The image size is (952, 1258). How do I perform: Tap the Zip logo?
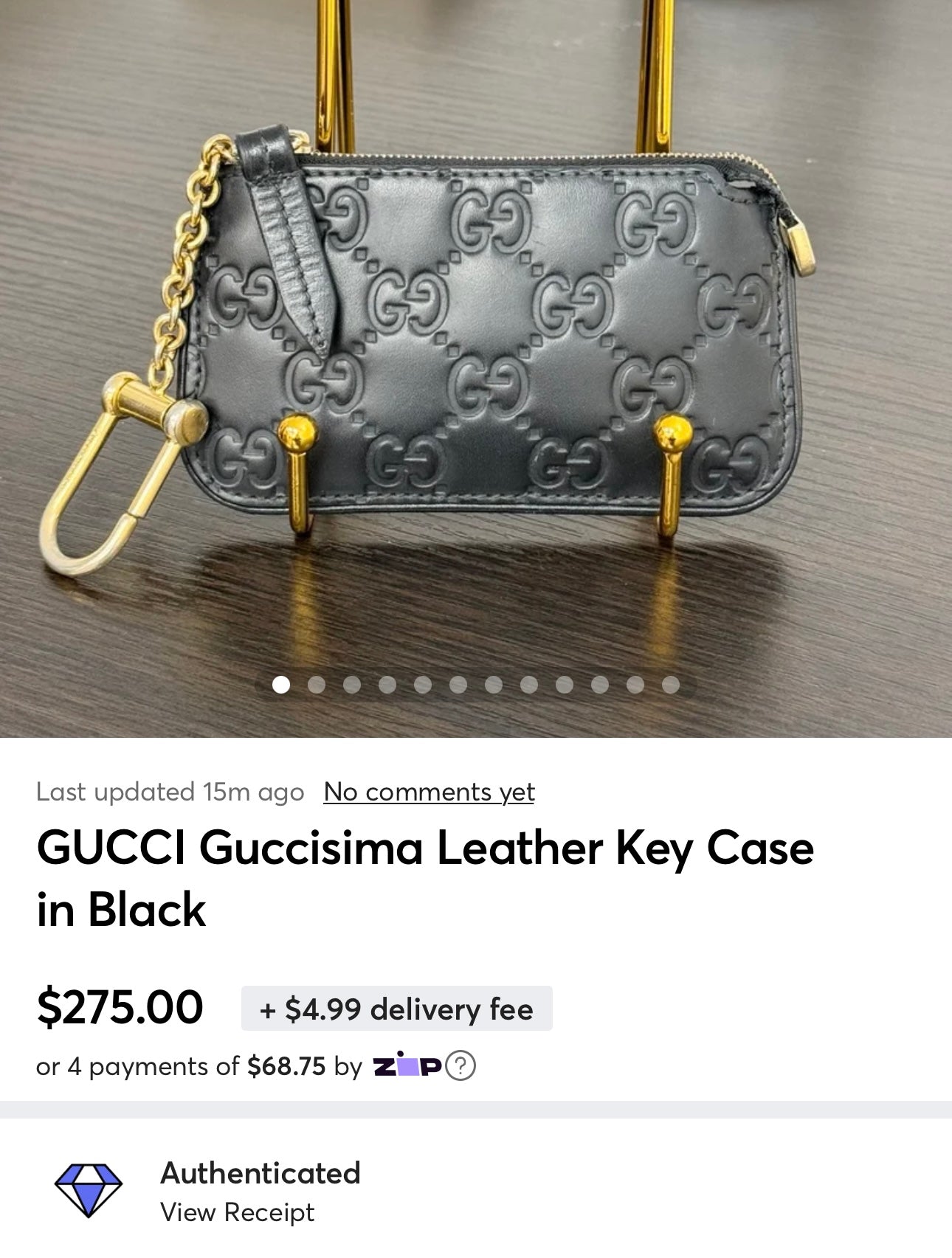tap(407, 1065)
